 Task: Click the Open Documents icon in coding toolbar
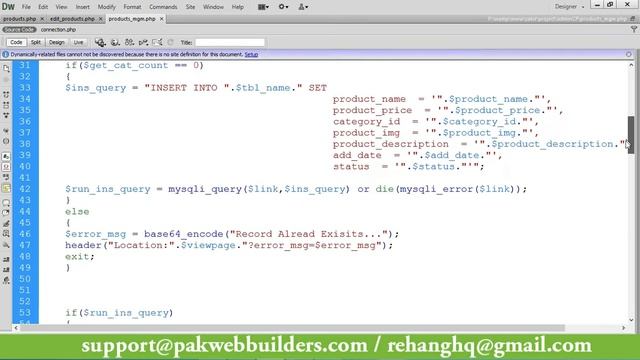click(x=6, y=69)
